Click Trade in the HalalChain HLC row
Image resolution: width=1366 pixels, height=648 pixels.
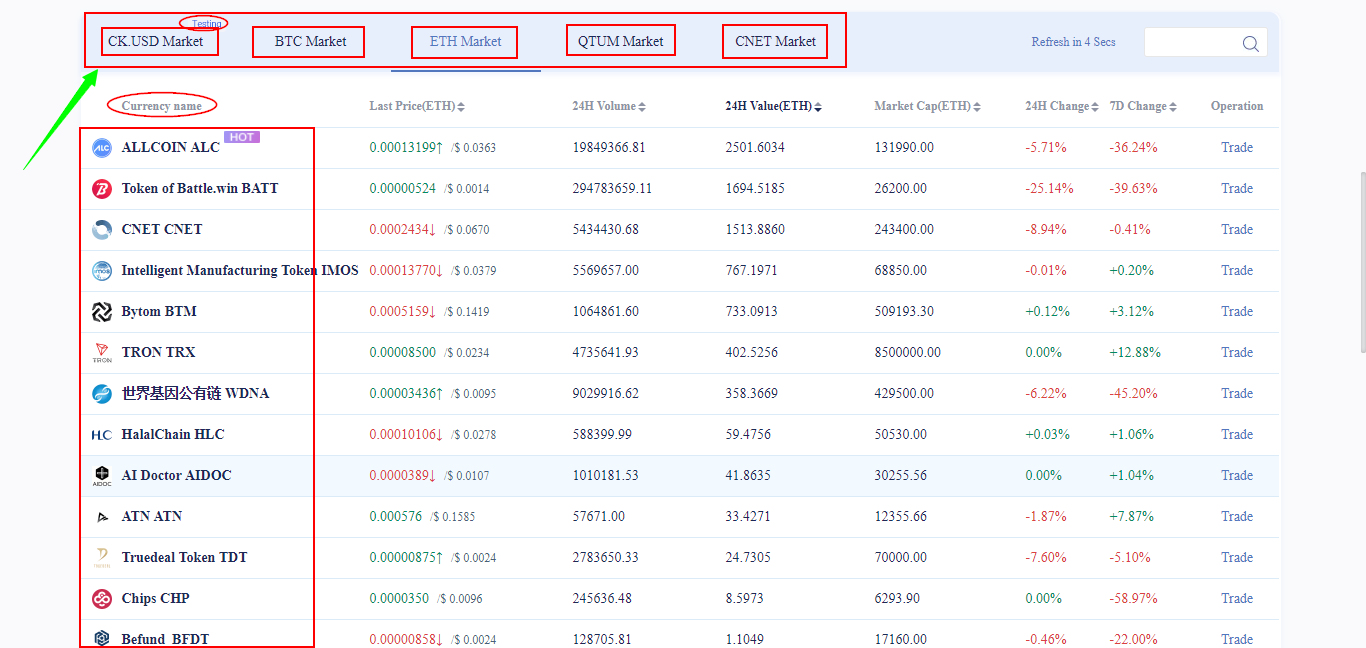[x=1237, y=434]
